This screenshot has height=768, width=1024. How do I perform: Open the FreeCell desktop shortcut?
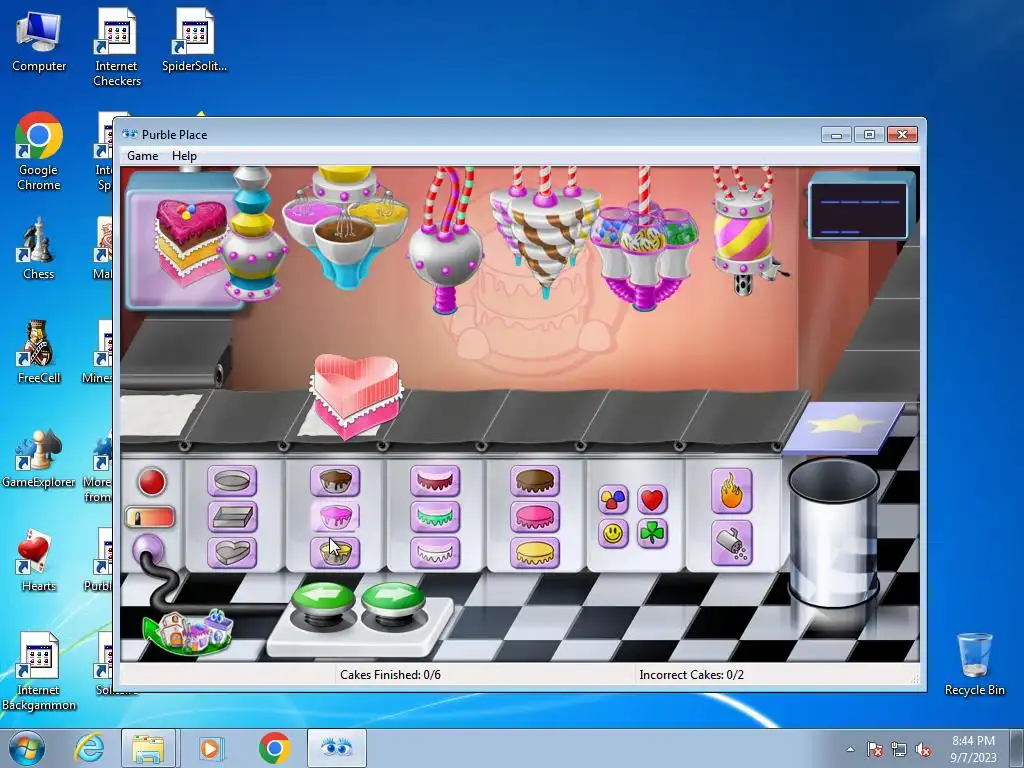(39, 353)
